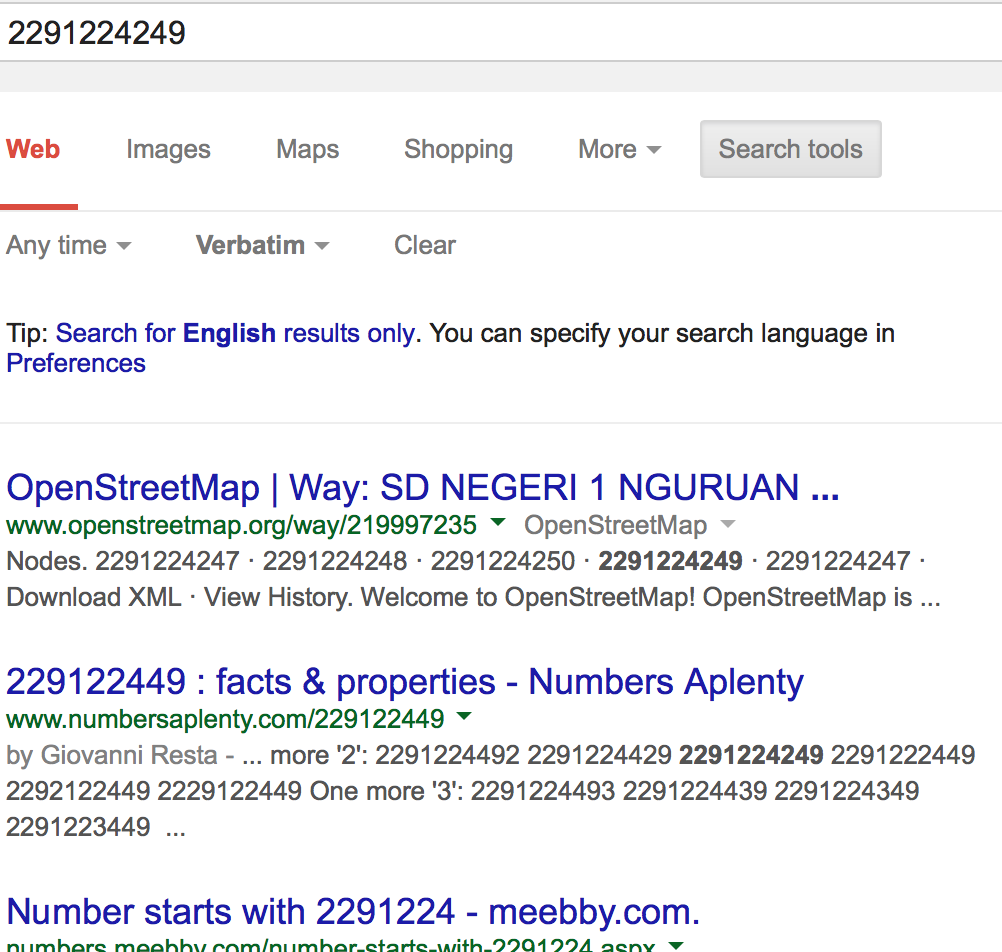1002x952 pixels.
Task: Click green arrow beside numbers.meebby.com URL
Action: pyautogui.click(x=676, y=944)
